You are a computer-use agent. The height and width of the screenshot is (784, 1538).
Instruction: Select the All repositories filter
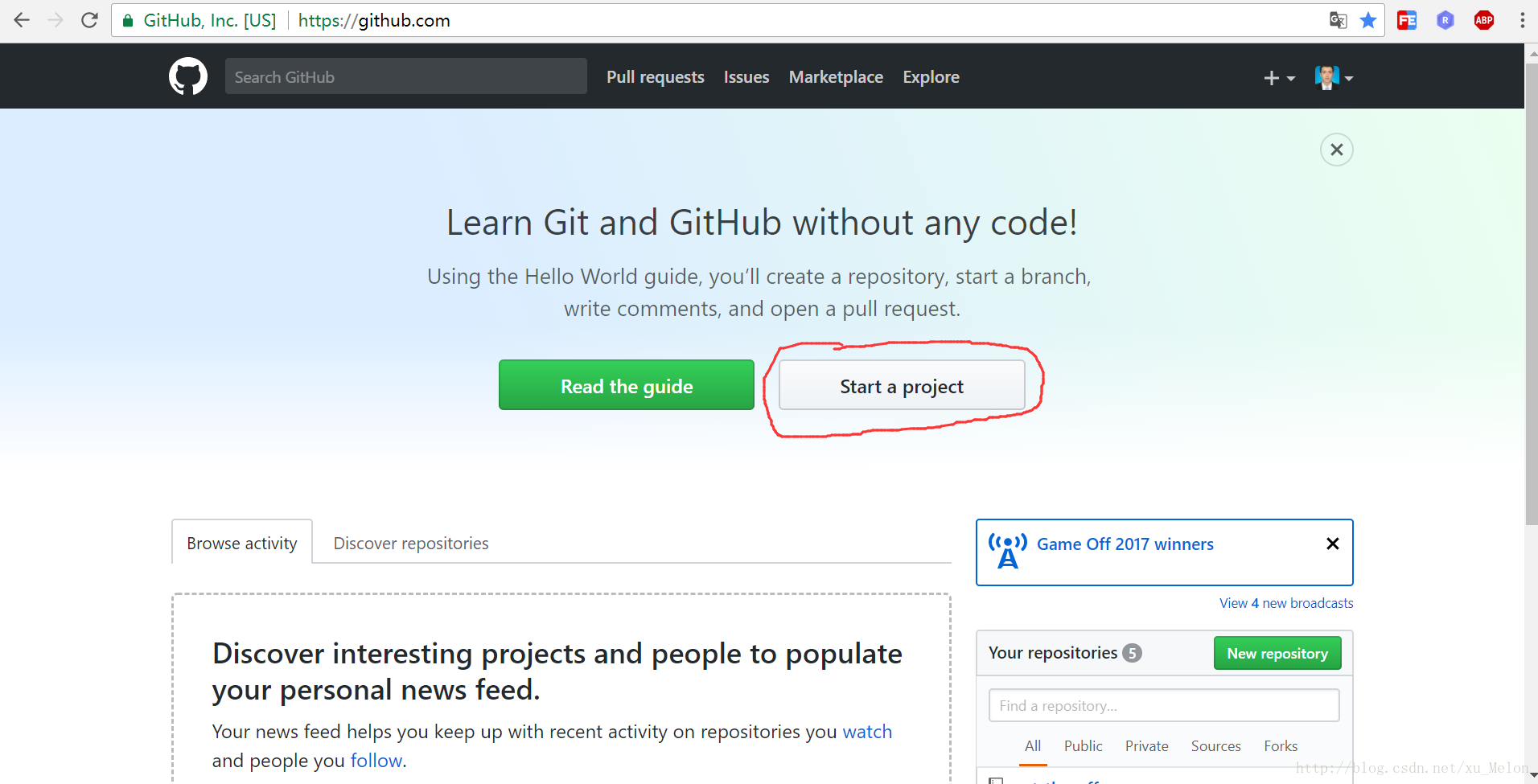click(x=1033, y=746)
